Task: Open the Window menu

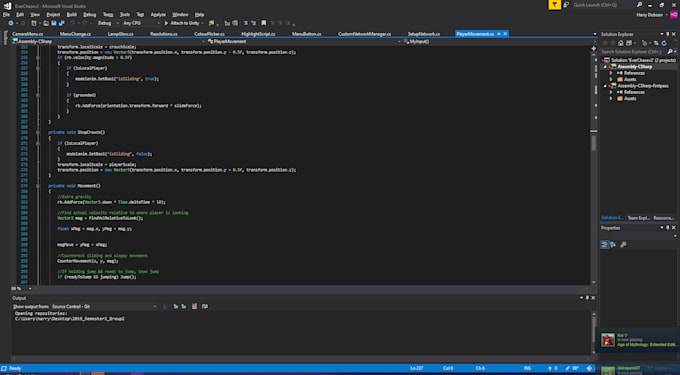Action: point(180,15)
